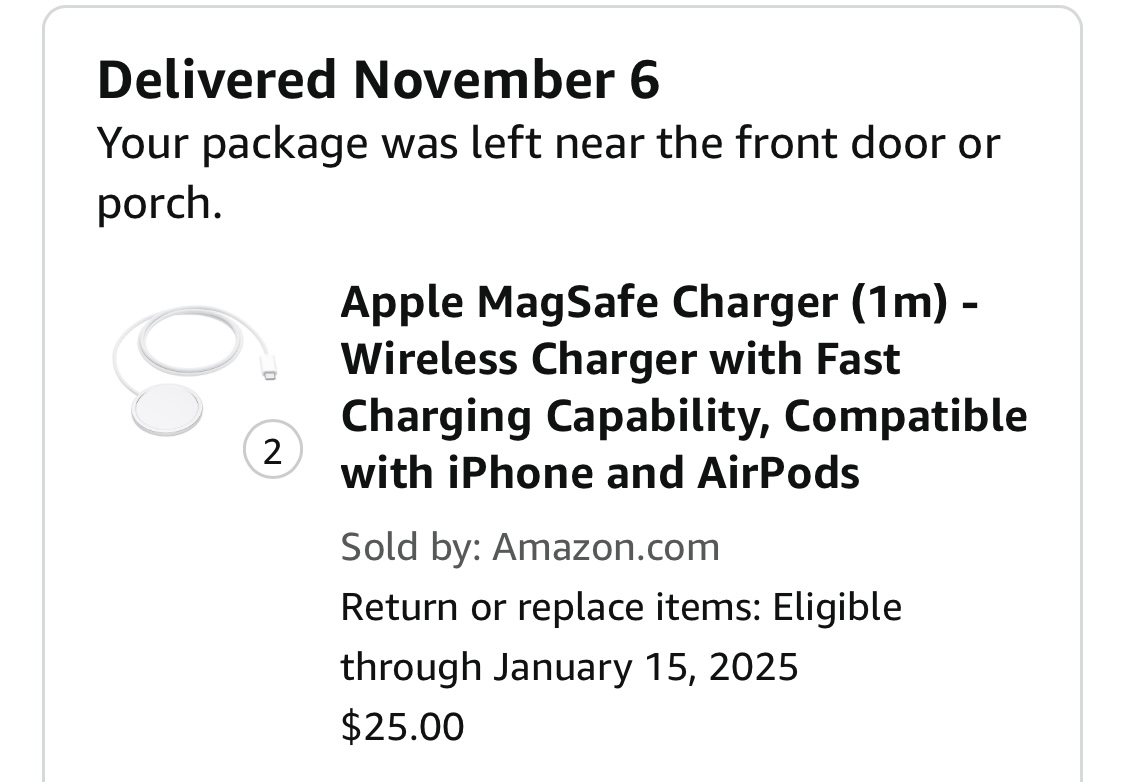The height and width of the screenshot is (782, 1125).
Task: Click 'front door or' delivery location text
Action: point(867,144)
